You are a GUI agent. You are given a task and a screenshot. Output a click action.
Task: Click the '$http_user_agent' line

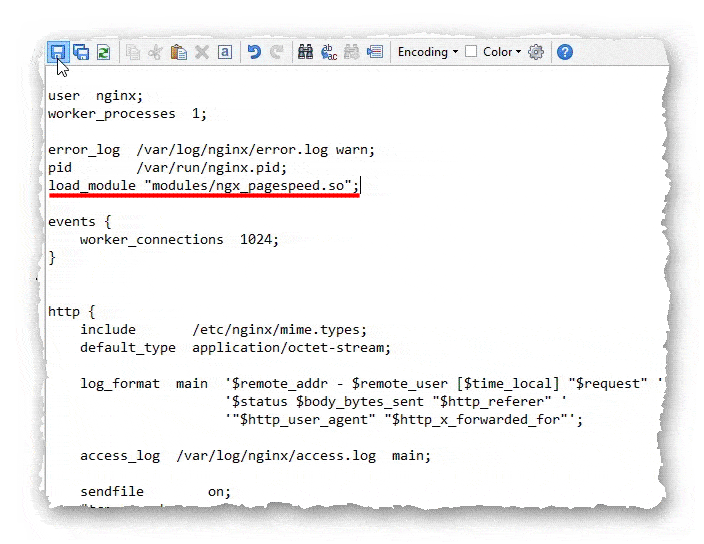(404, 419)
